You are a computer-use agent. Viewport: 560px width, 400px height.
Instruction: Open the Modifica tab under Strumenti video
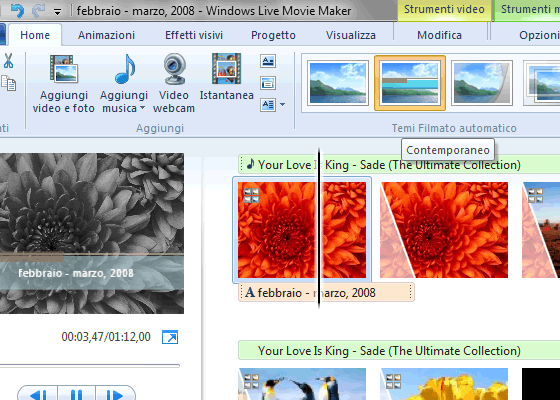tap(439, 35)
